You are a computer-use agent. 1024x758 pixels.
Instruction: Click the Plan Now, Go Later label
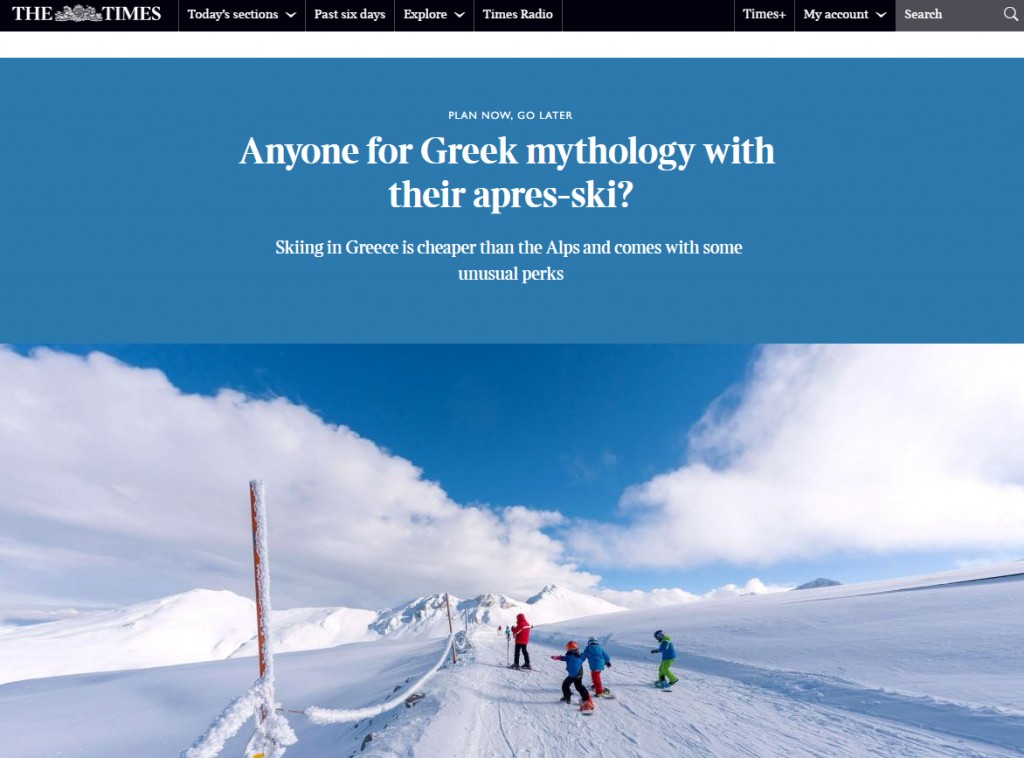(510, 116)
